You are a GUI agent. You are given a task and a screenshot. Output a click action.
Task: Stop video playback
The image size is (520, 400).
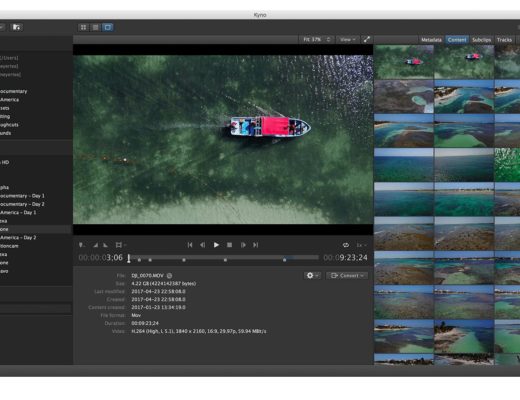[x=229, y=245]
